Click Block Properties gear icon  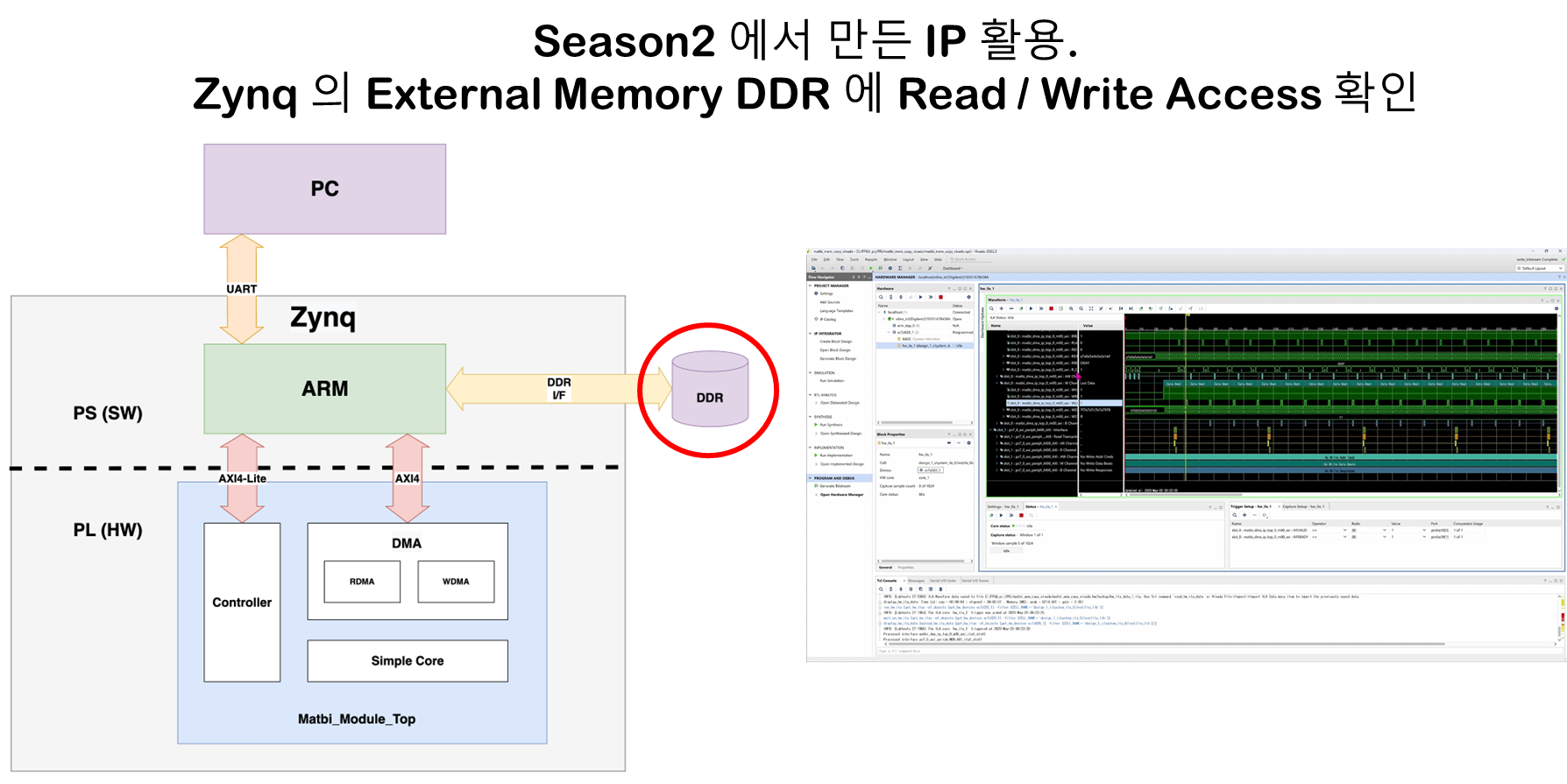[x=968, y=442]
